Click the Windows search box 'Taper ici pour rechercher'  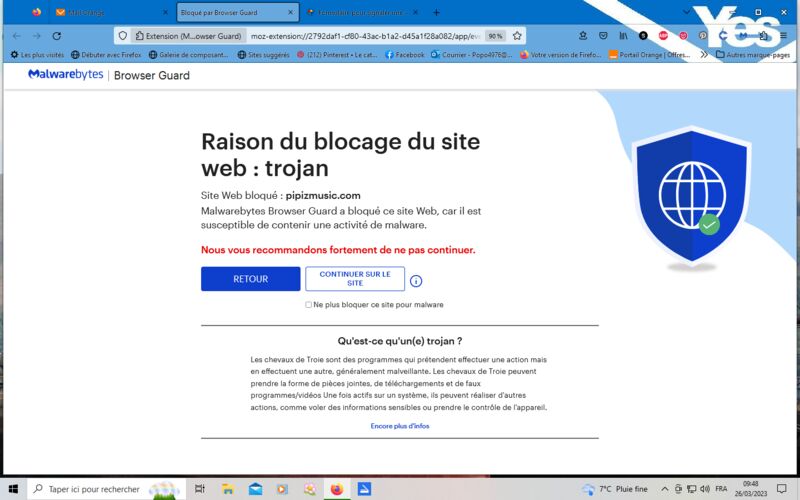95,489
